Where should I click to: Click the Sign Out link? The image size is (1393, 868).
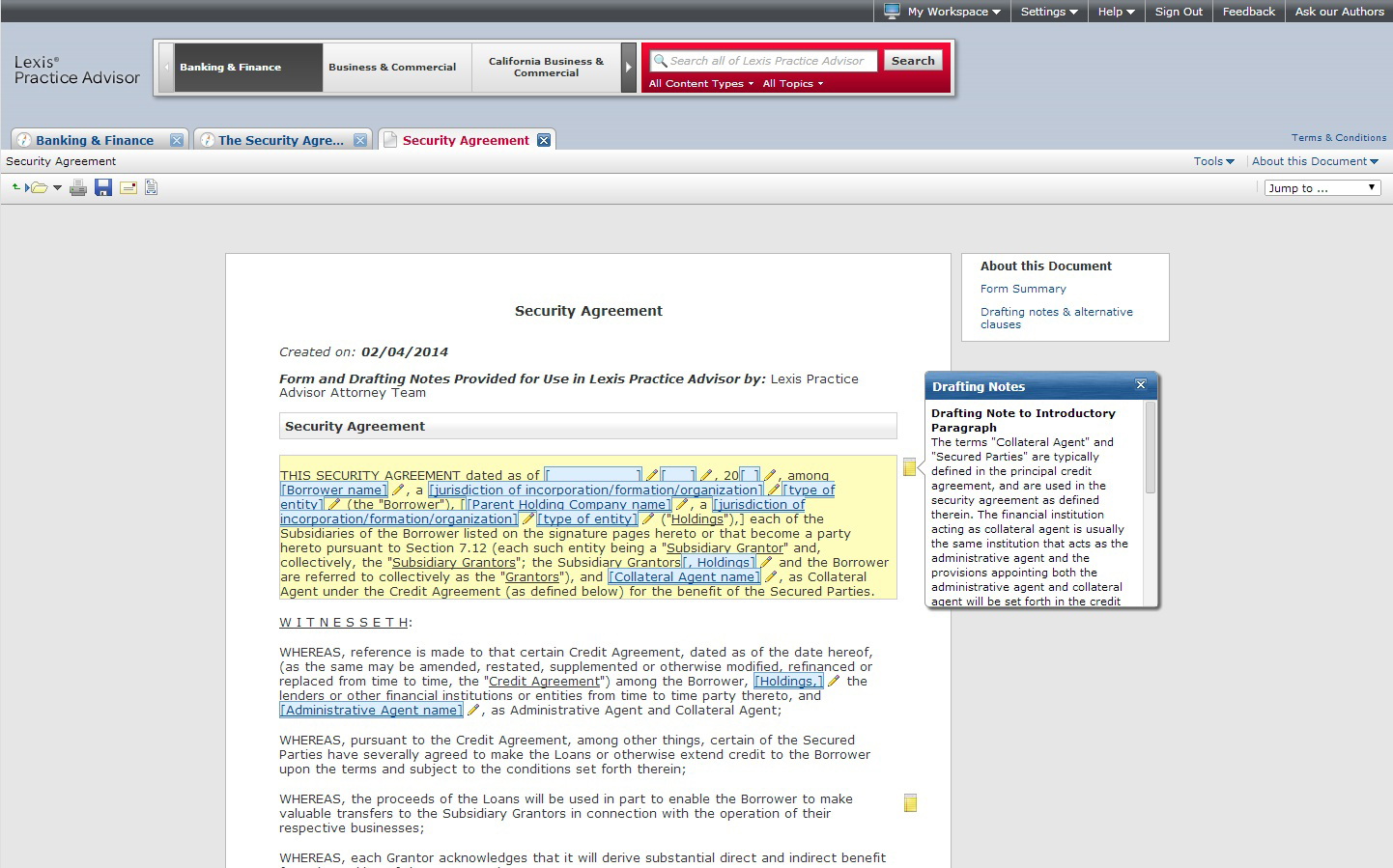click(x=1179, y=12)
